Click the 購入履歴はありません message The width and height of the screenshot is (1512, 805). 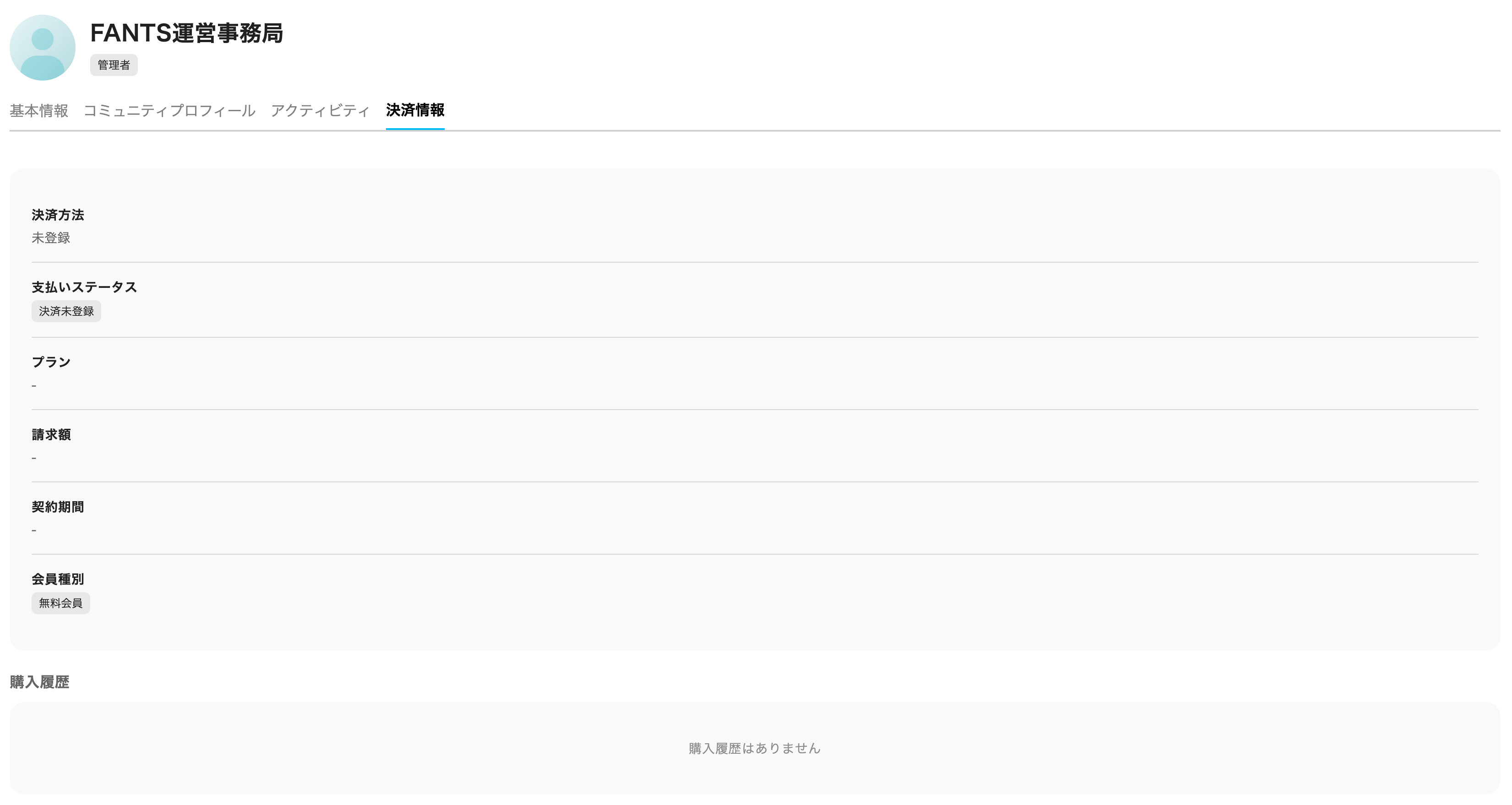755,748
